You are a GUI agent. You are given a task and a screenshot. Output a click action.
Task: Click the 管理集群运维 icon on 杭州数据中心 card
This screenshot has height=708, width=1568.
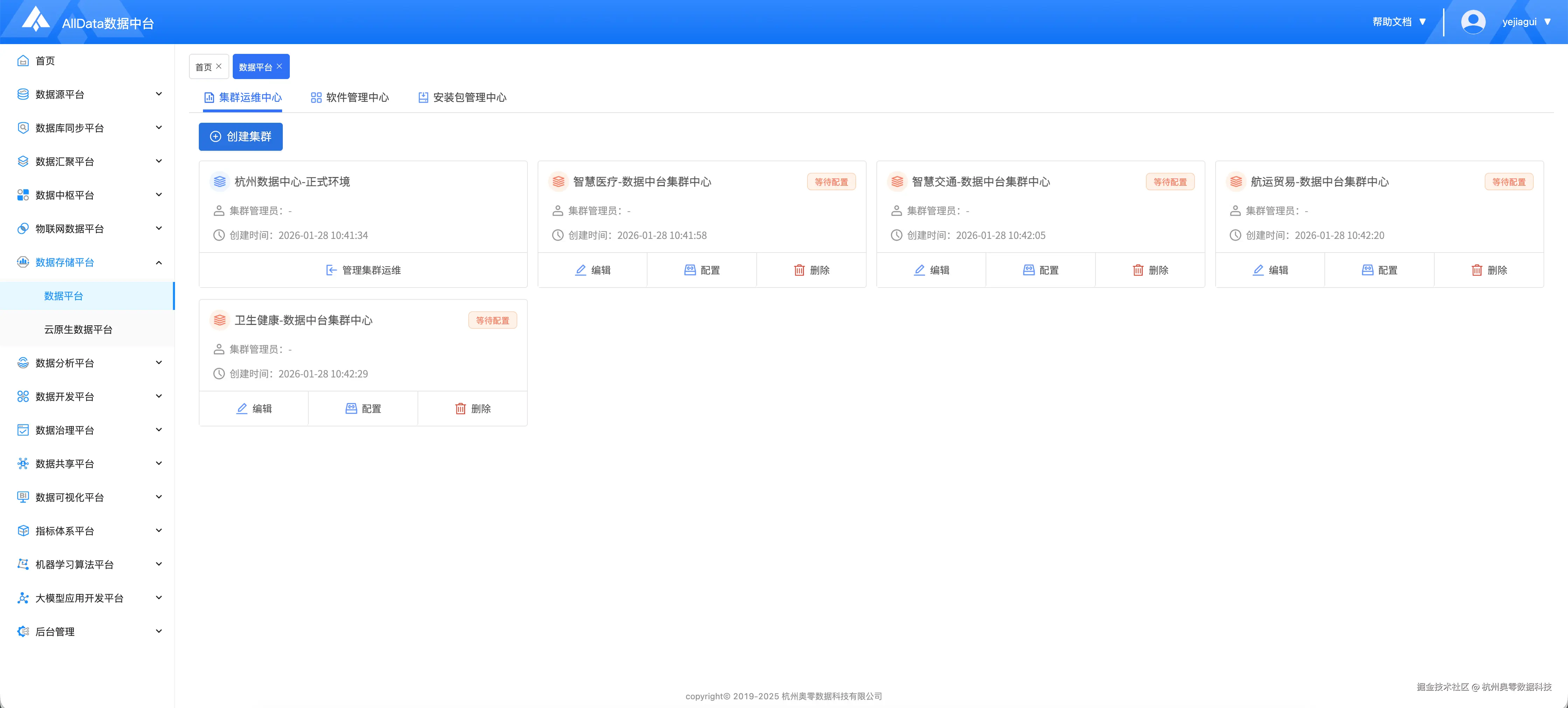331,270
